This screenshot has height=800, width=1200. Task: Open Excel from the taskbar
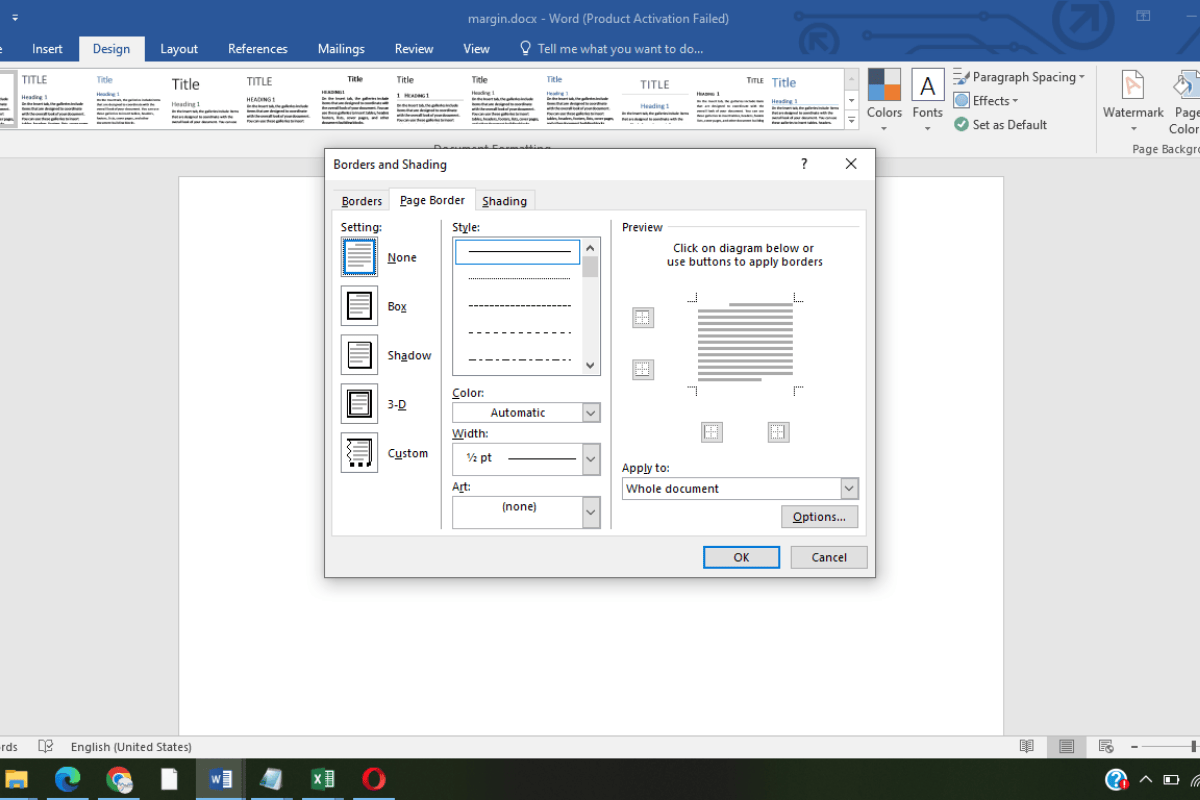point(322,779)
